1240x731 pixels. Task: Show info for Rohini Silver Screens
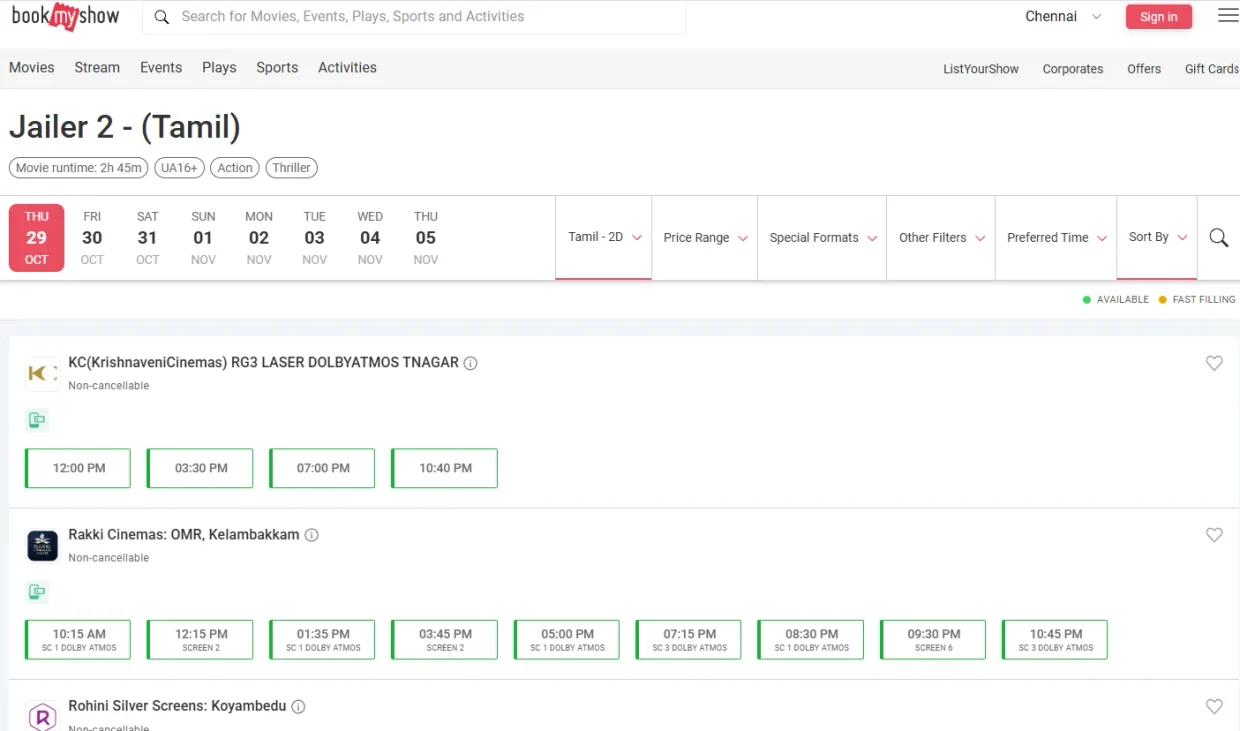(298, 707)
